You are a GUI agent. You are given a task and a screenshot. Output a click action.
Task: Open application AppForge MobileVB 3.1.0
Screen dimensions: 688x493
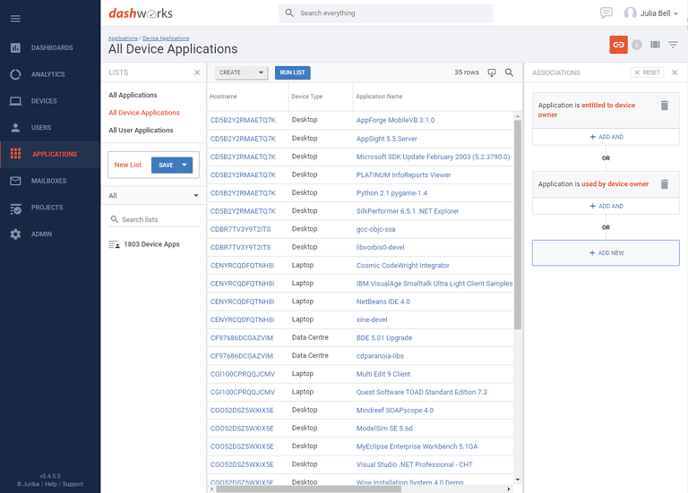click(395, 120)
